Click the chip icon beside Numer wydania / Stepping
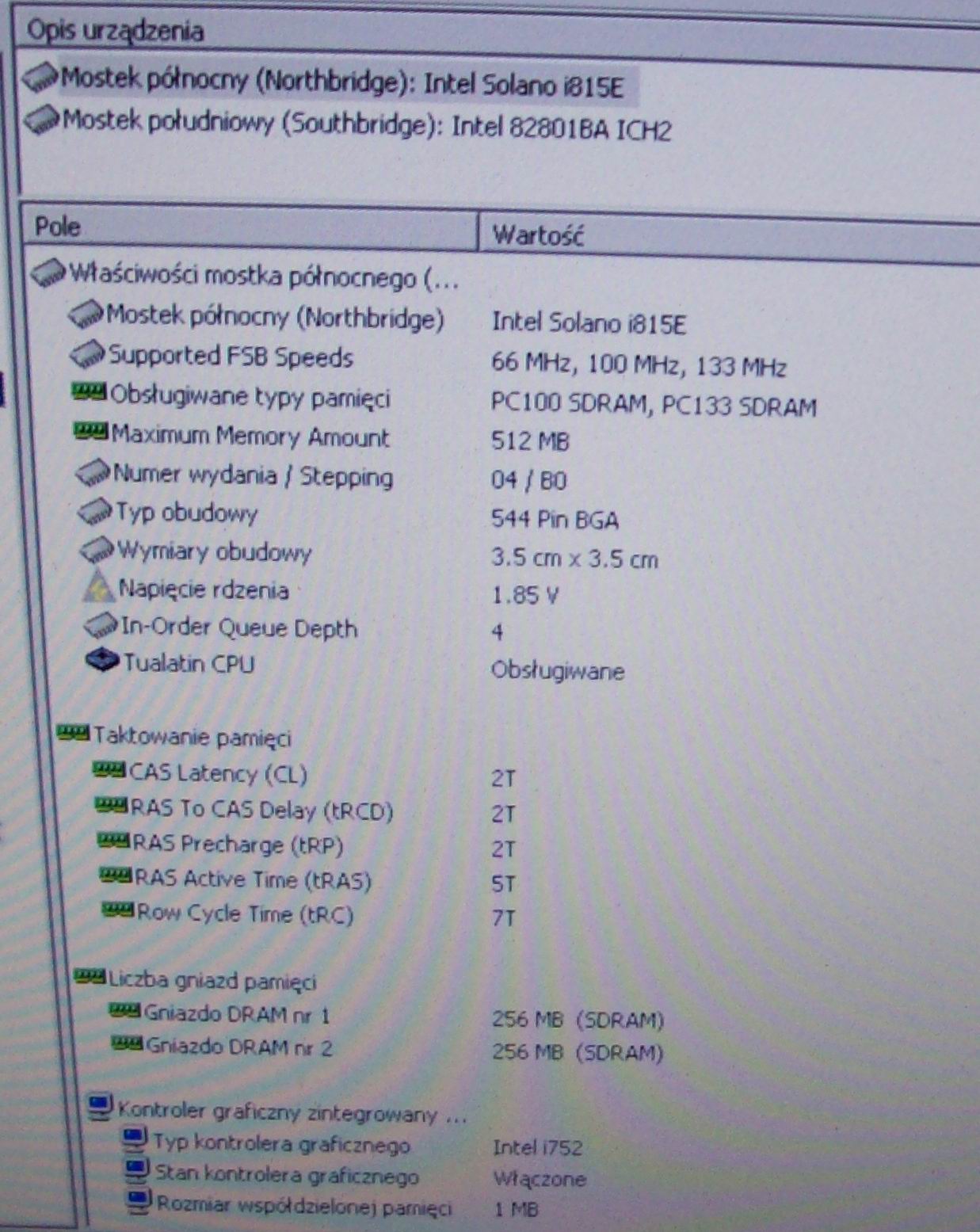980x1232 pixels. (x=93, y=473)
